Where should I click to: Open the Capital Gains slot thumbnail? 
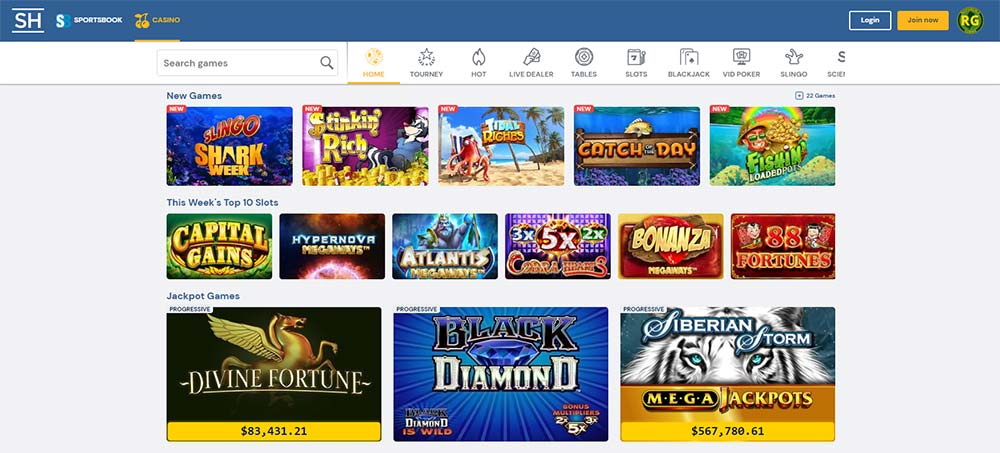point(219,246)
